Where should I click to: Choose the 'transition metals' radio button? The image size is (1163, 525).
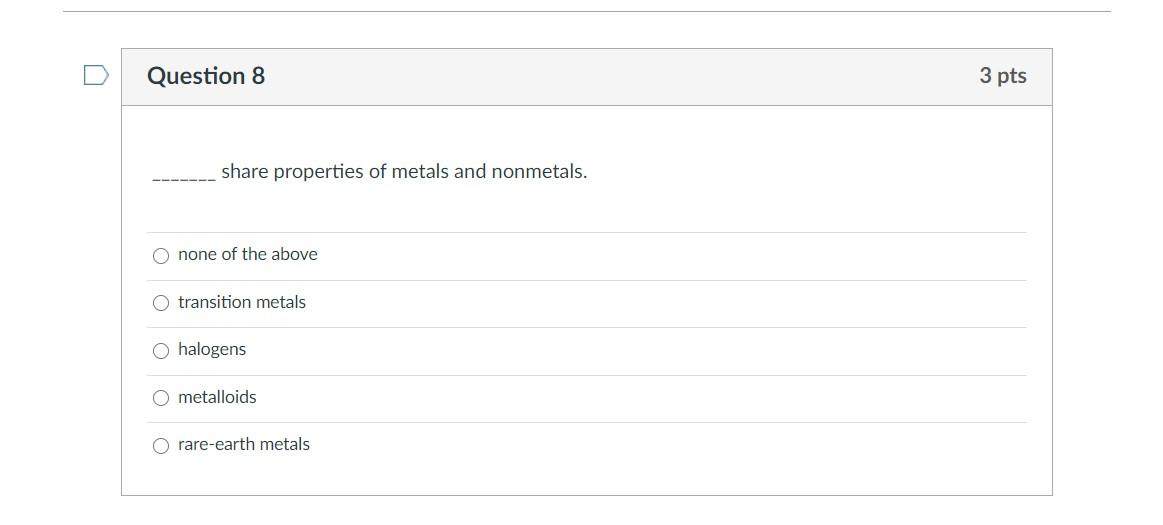[x=161, y=303]
